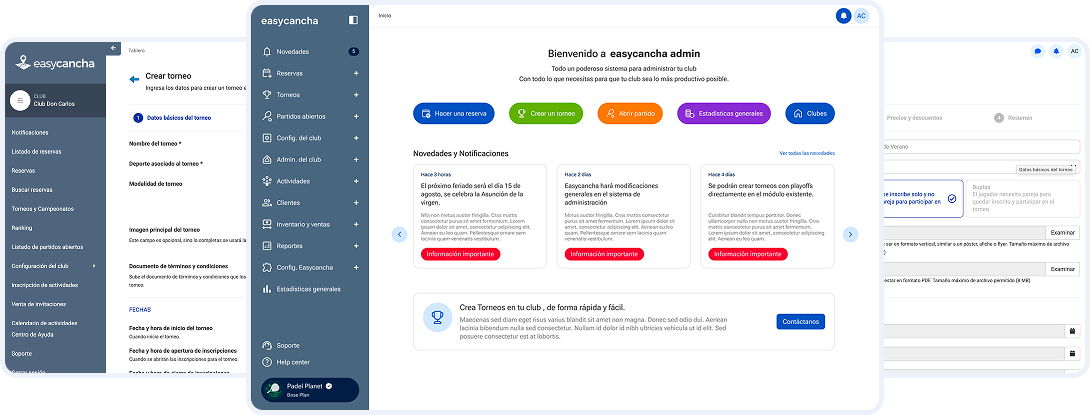This screenshot has height=415, width=1090.
Task: Open the Ver todas las novedades link
Action: tap(806, 153)
